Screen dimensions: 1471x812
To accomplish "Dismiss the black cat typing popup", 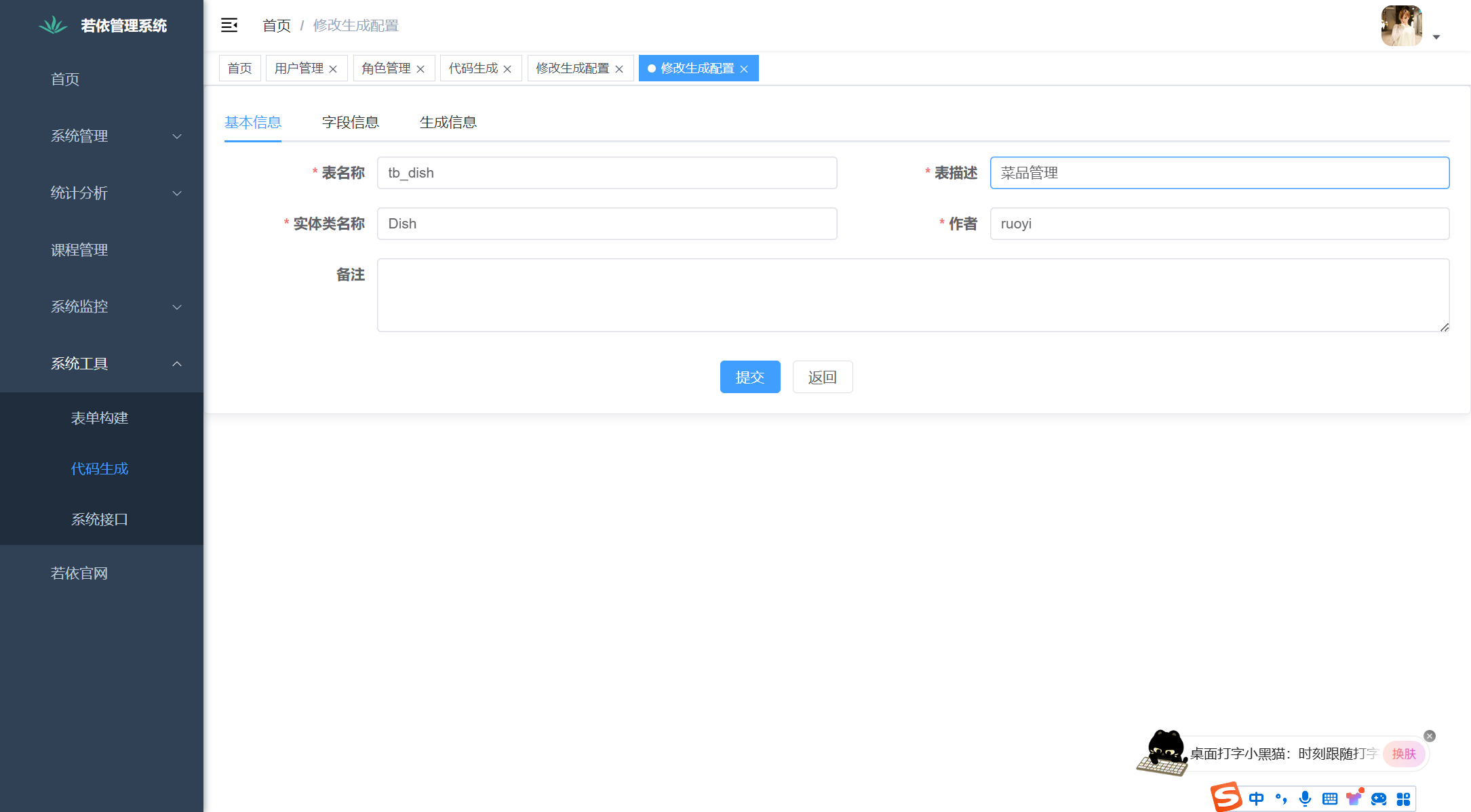I will (1430, 736).
